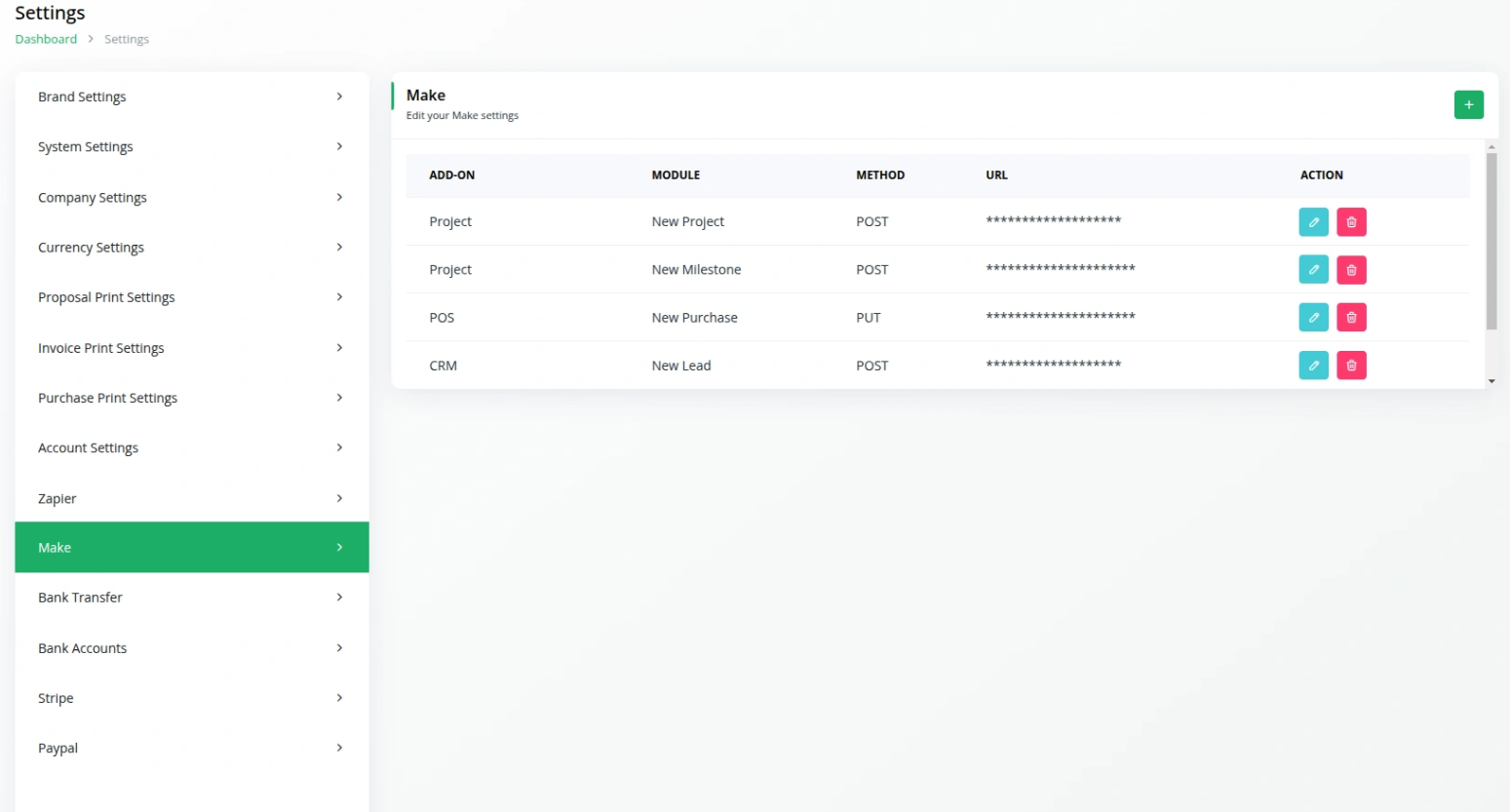Expand Proposal Print Settings chevron
Image resolution: width=1510 pixels, height=812 pixels.
pos(339,297)
